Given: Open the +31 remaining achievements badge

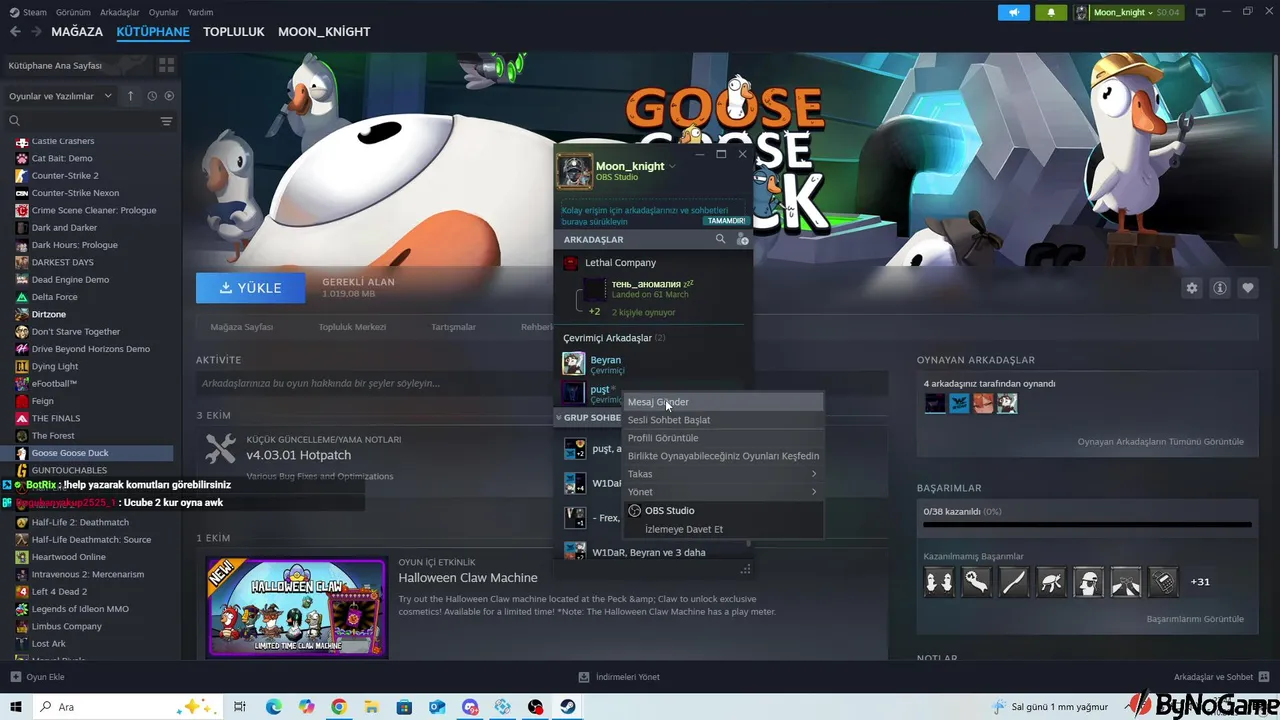Looking at the screenshot, I should (1200, 582).
